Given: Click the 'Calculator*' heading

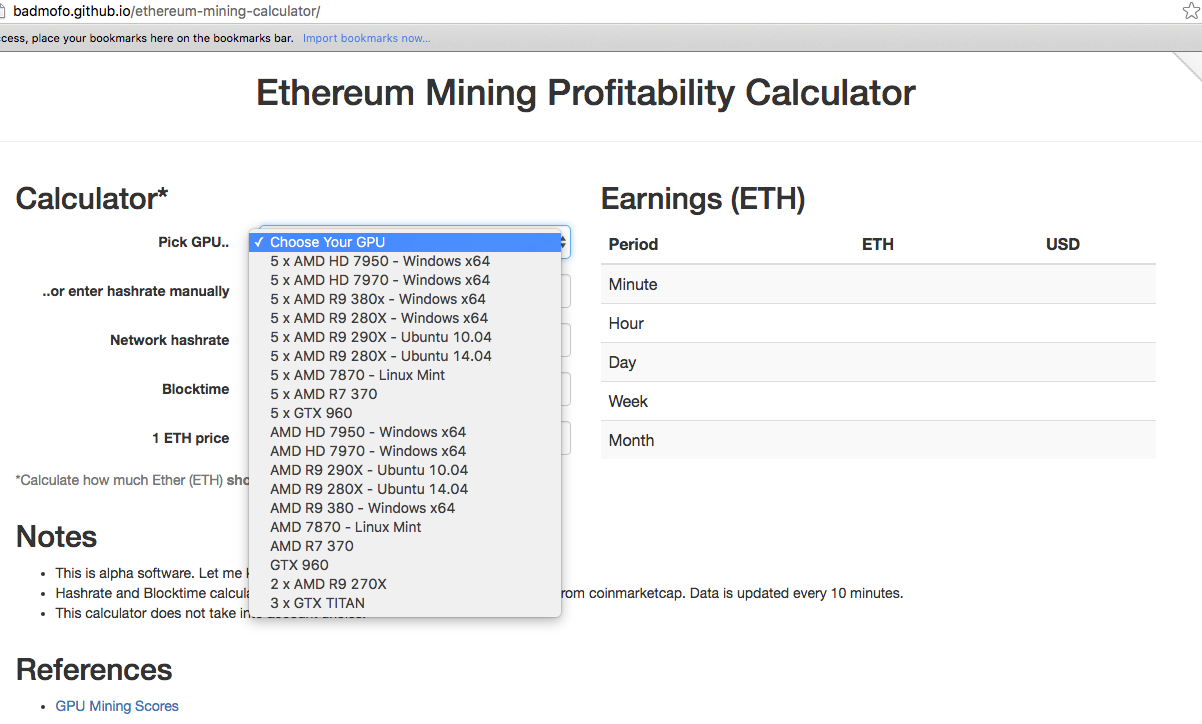Looking at the screenshot, I should tap(92, 198).
